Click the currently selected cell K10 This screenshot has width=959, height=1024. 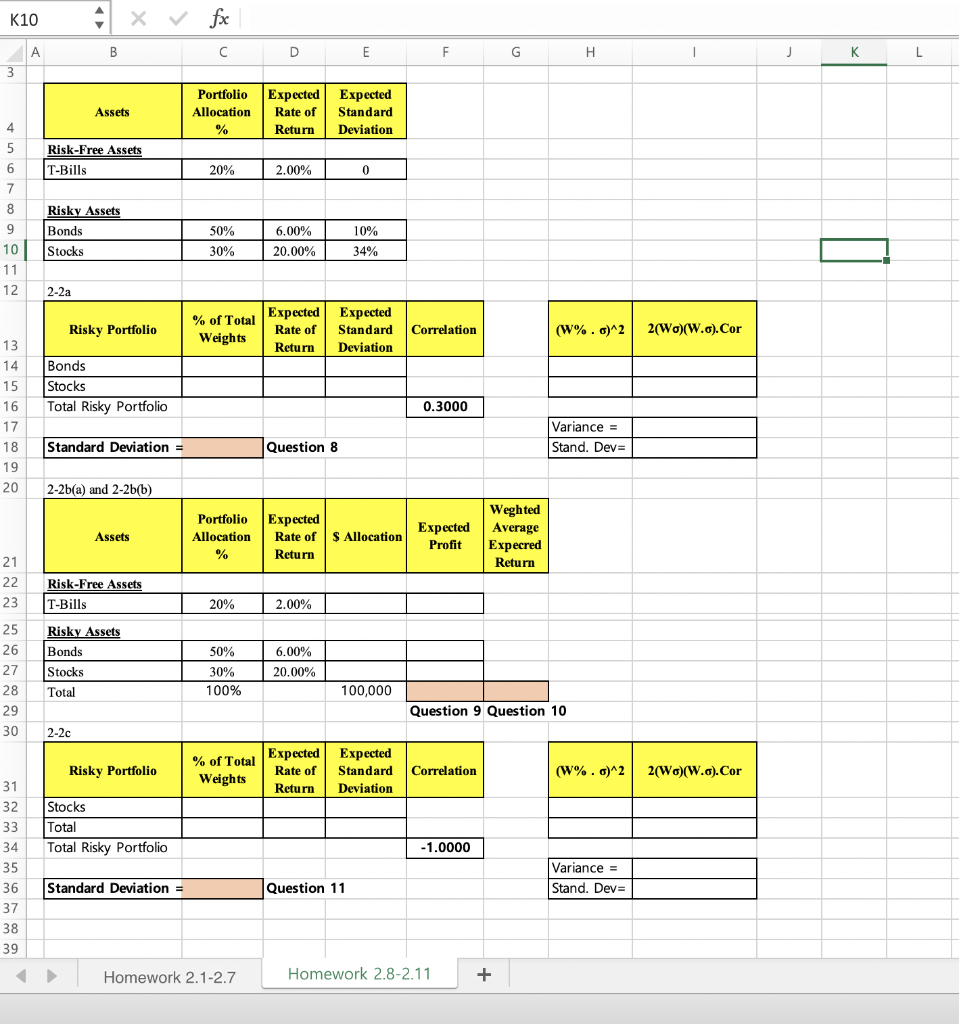coord(854,250)
